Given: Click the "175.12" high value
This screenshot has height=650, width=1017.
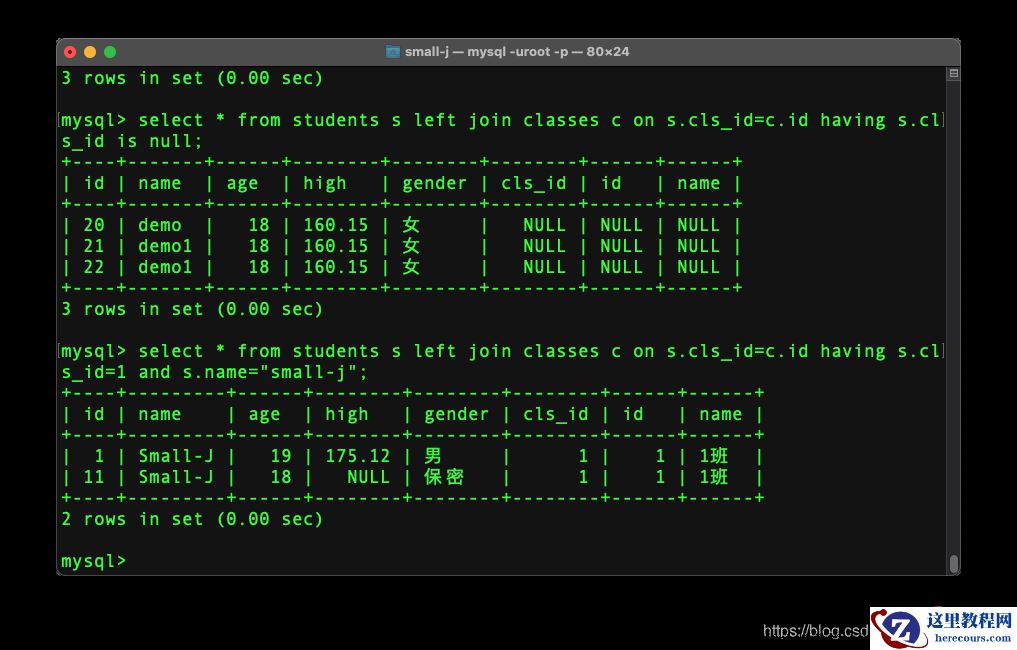Looking at the screenshot, I should tap(357, 456).
